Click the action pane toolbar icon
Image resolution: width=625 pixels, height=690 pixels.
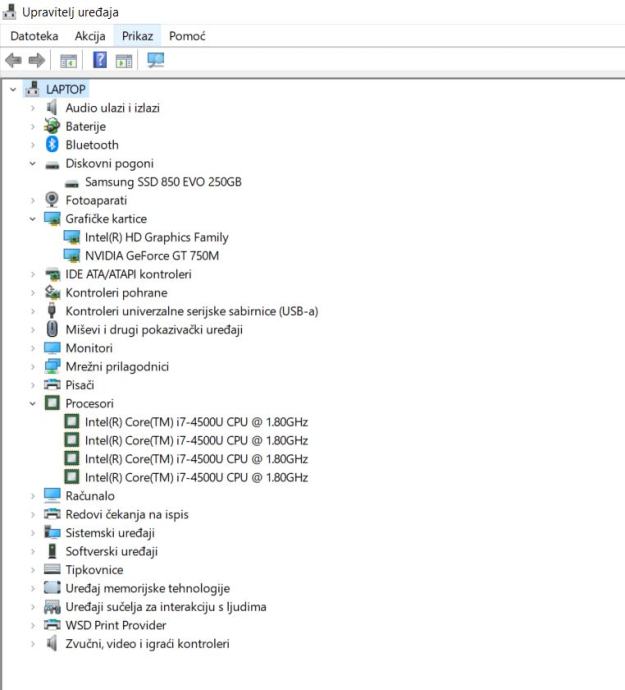tap(124, 61)
